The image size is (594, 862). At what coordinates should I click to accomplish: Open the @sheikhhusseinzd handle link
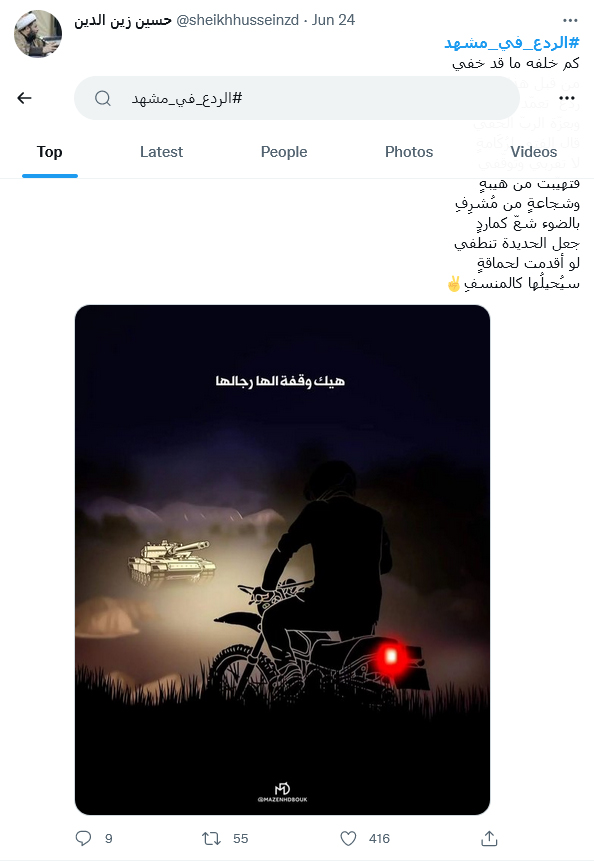tap(237, 20)
